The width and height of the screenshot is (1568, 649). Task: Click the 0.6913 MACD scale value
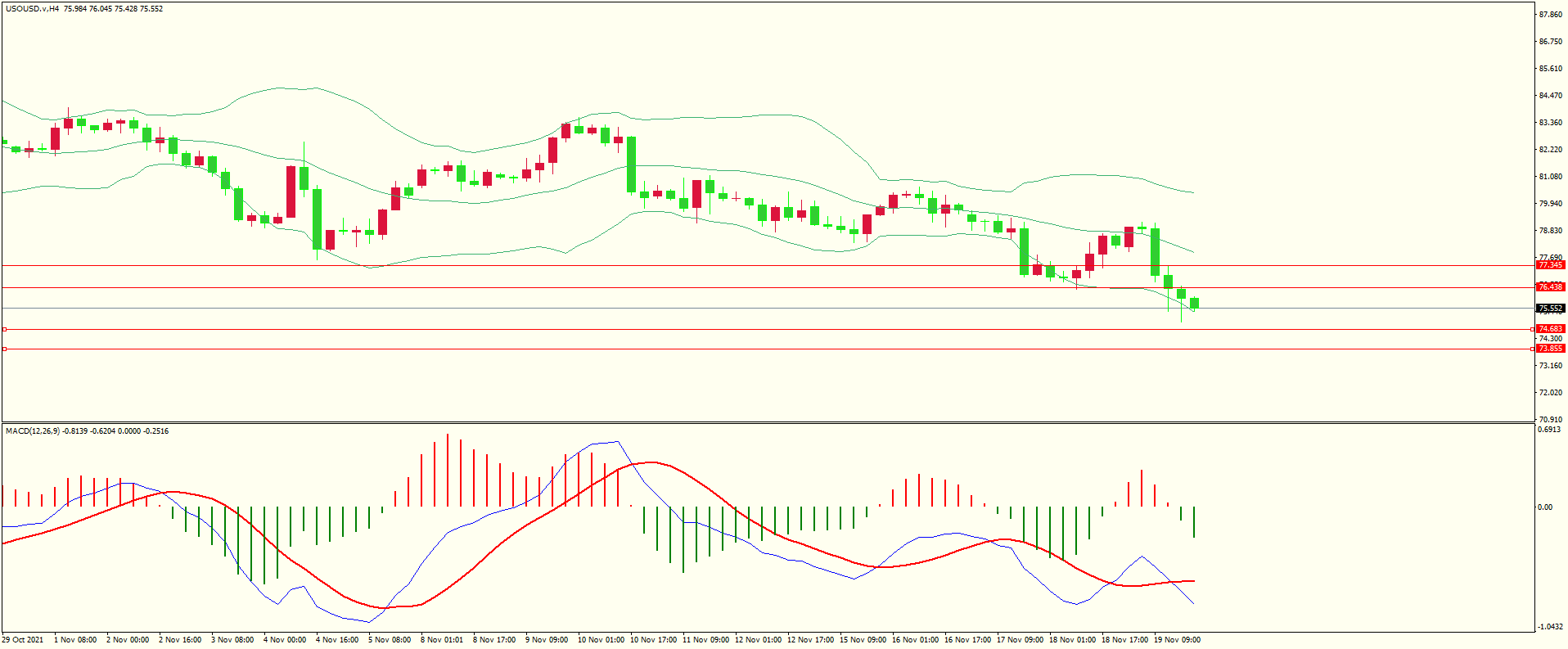1549,430
